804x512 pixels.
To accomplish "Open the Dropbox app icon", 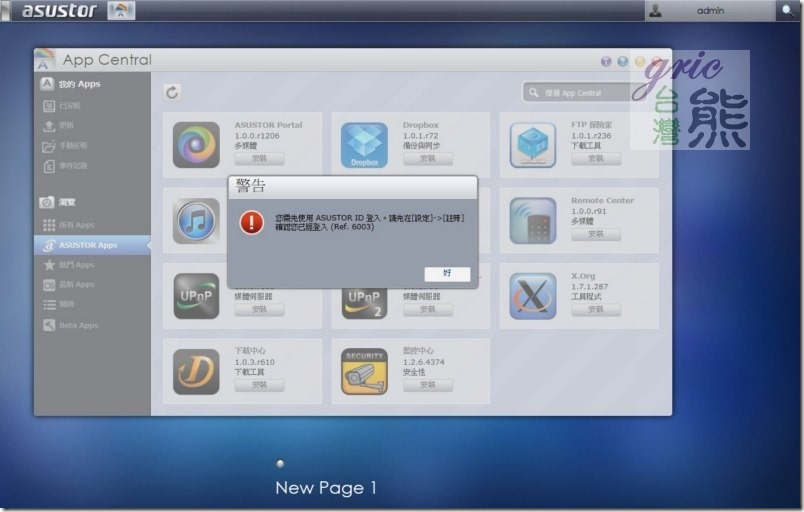I will (x=364, y=145).
